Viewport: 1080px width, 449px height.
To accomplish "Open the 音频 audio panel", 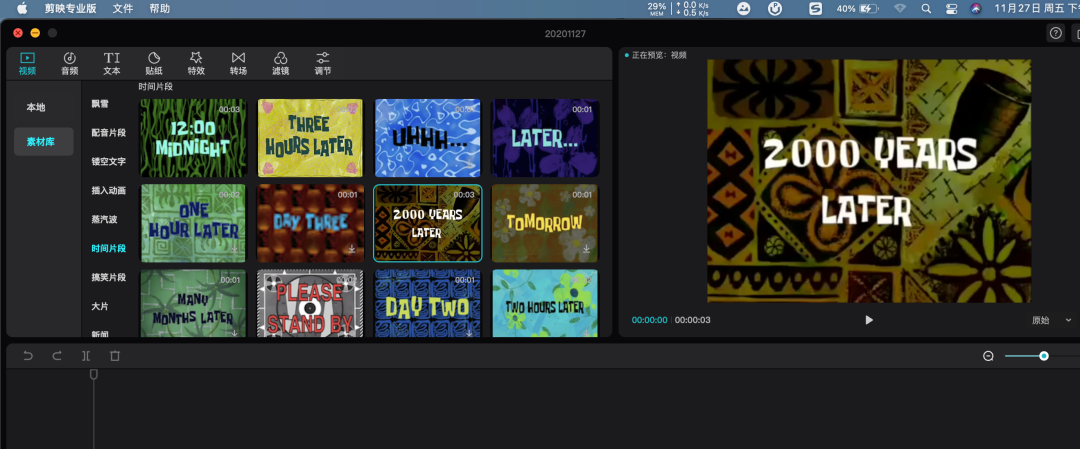I will [69, 63].
